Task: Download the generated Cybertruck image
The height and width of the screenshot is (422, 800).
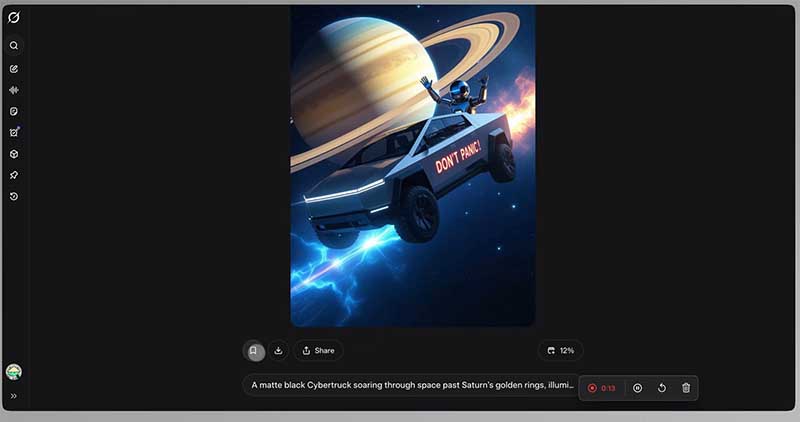Action: (278, 351)
